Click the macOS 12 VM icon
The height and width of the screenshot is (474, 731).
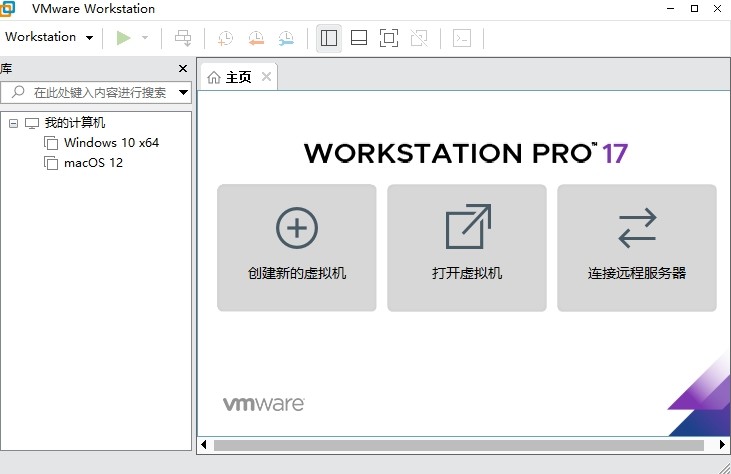click(51, 163)
